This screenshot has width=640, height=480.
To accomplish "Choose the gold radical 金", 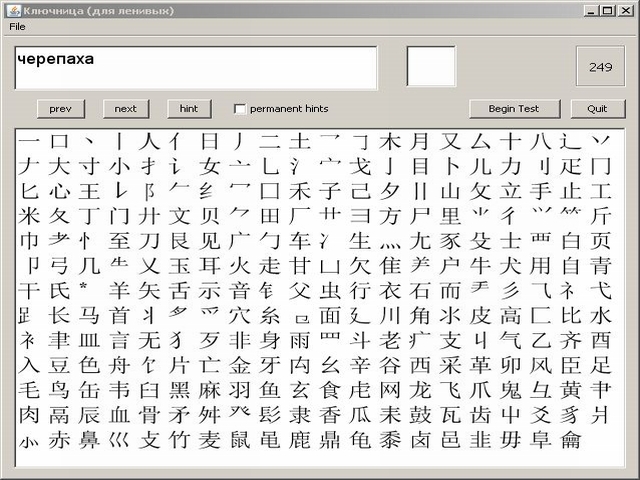I will [239, 365].
